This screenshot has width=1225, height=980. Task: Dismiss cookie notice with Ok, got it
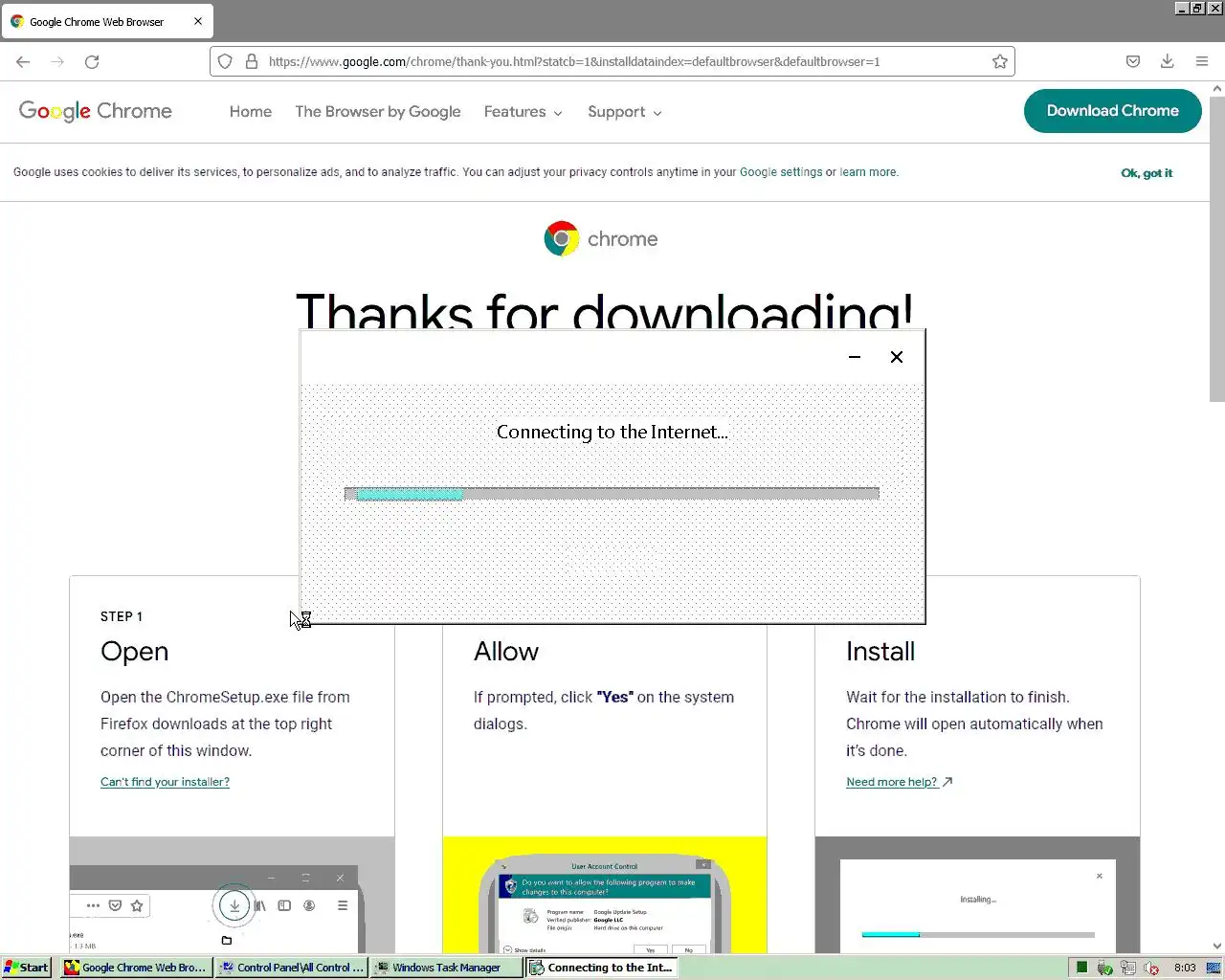[x=1147, y=173]
